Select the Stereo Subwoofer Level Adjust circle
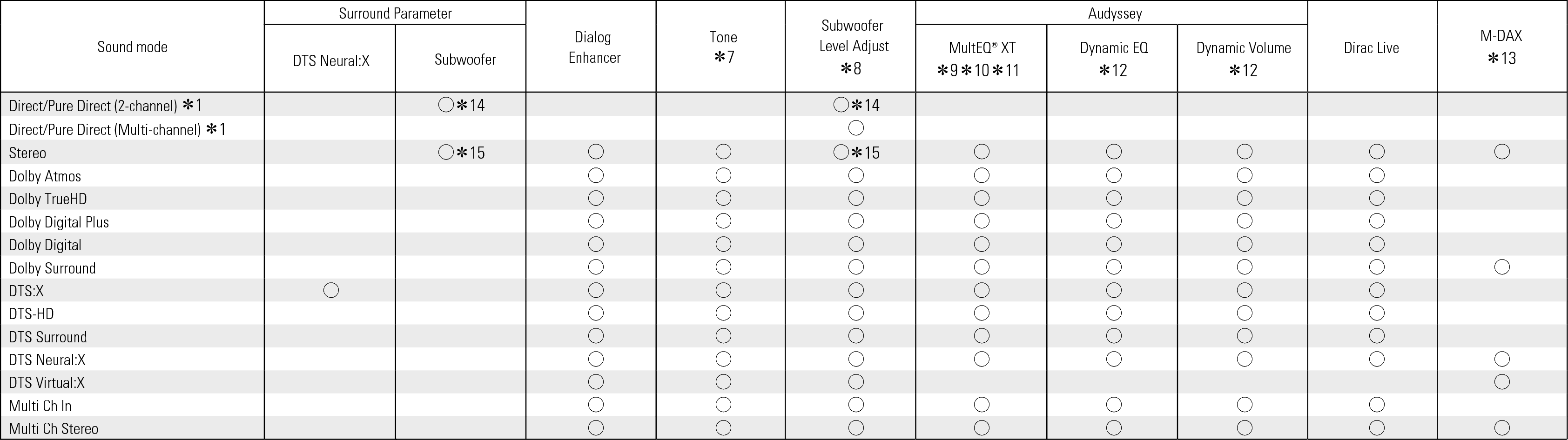Viewport: 1568px width, 440px height. point(841,152)
